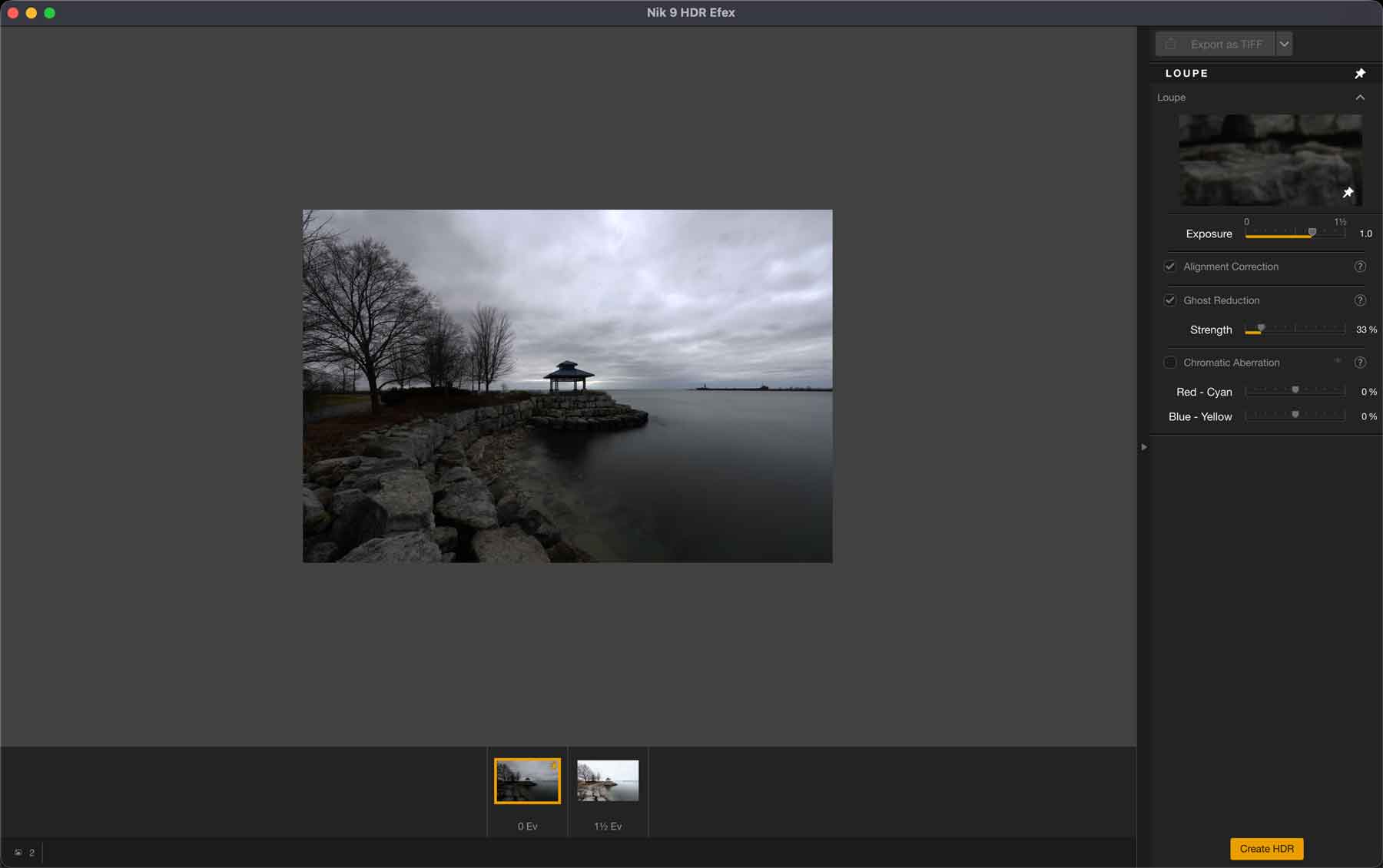Open help for Alignment Correction
The image size is (1383, 868).
1359,267
